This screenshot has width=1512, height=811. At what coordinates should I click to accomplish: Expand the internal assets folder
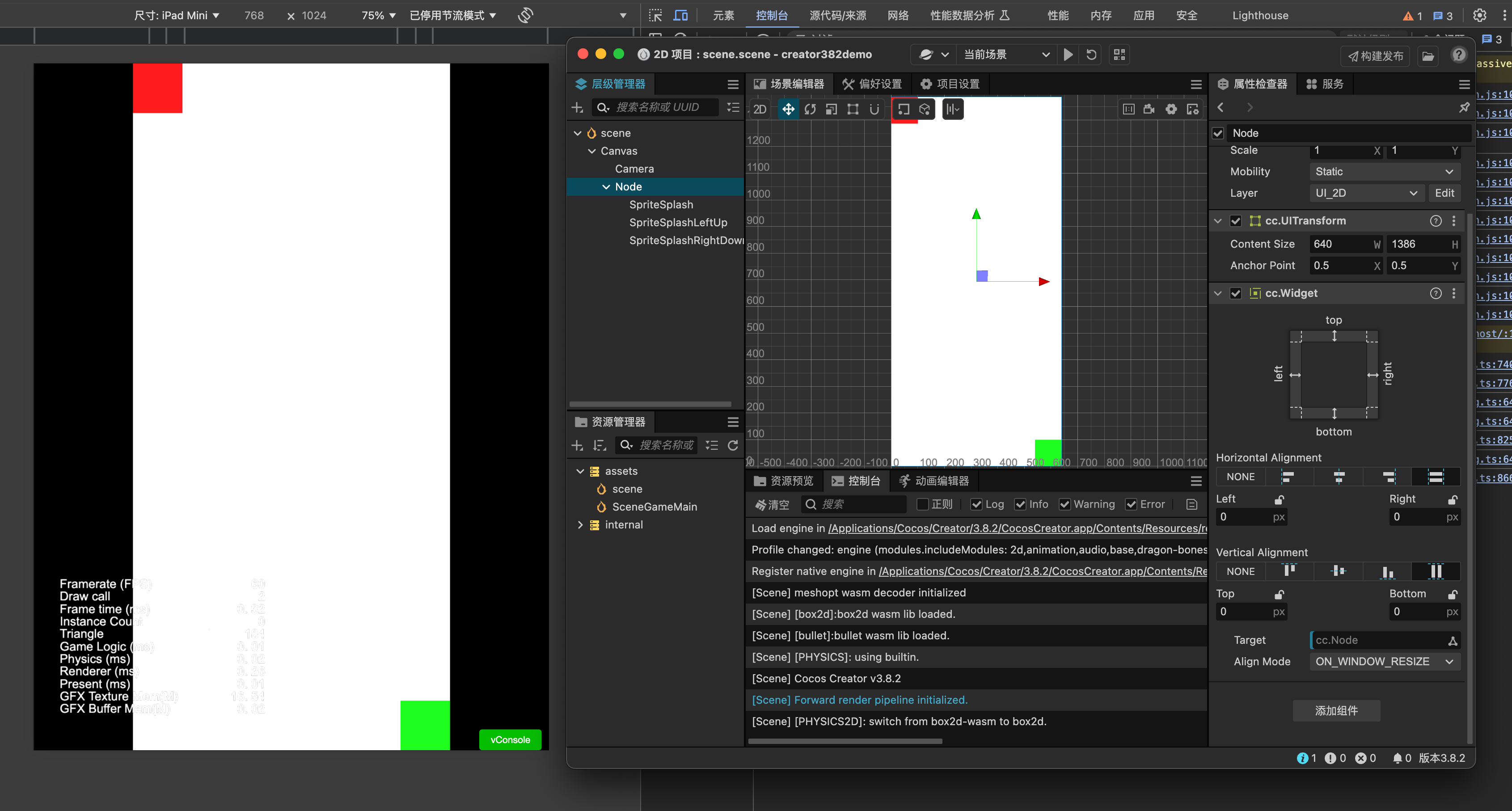click(x=580, y=524)
